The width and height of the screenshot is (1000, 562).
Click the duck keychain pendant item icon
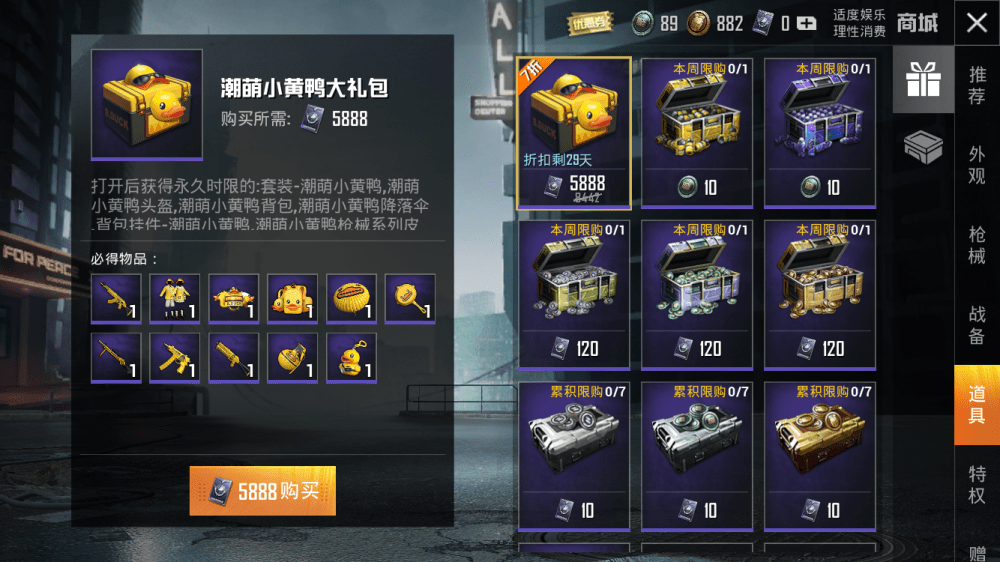(351, 357)
